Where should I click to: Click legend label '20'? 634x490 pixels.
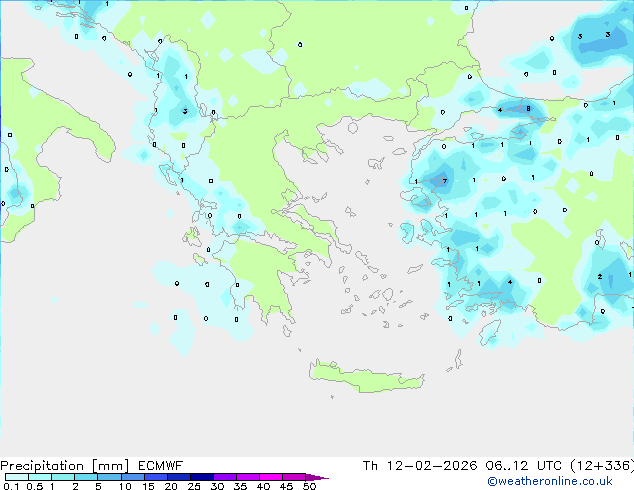point(171,486)
